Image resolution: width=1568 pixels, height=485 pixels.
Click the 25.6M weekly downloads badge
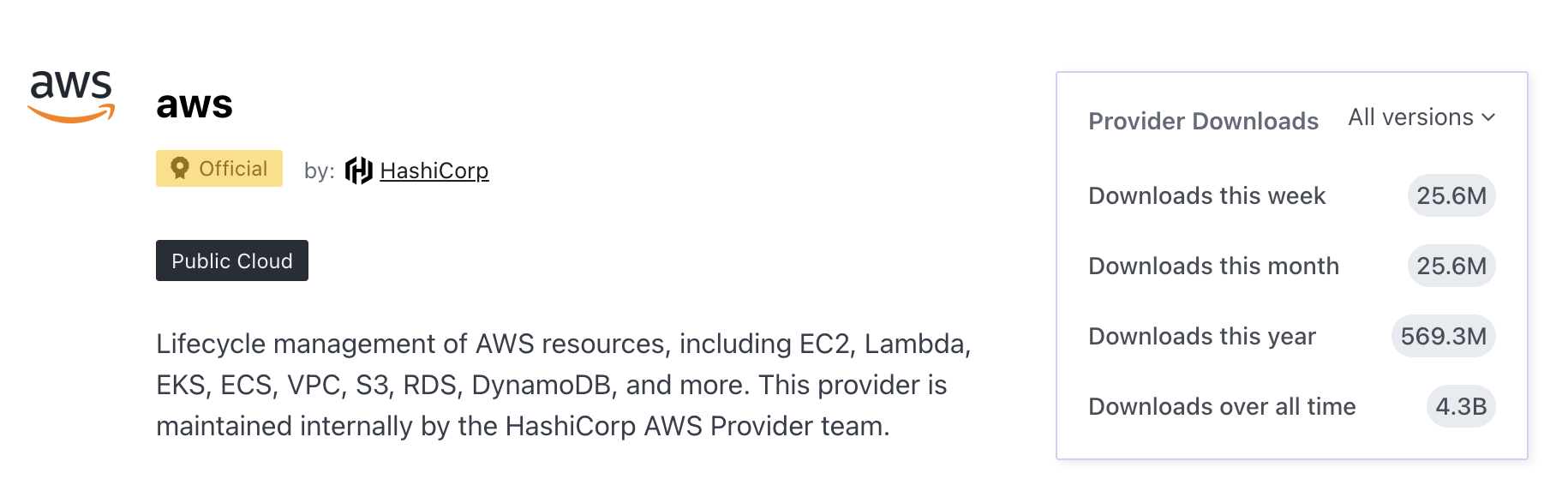coord(1451,195)
